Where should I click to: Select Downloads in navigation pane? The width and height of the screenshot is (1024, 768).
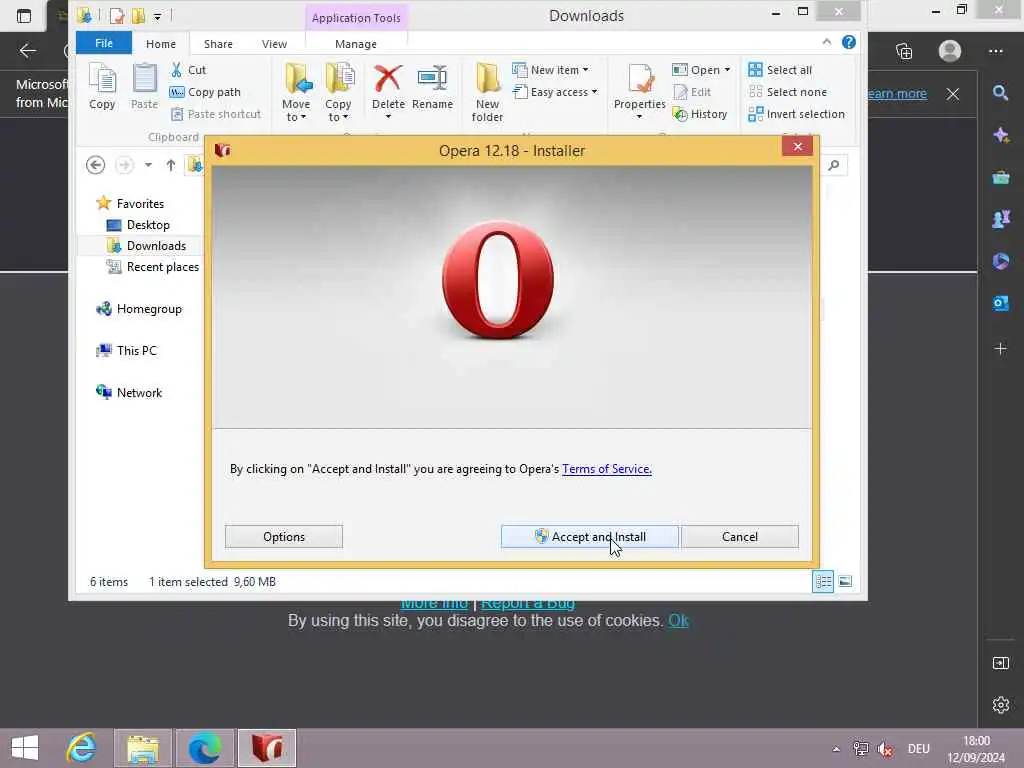point(146,246)
